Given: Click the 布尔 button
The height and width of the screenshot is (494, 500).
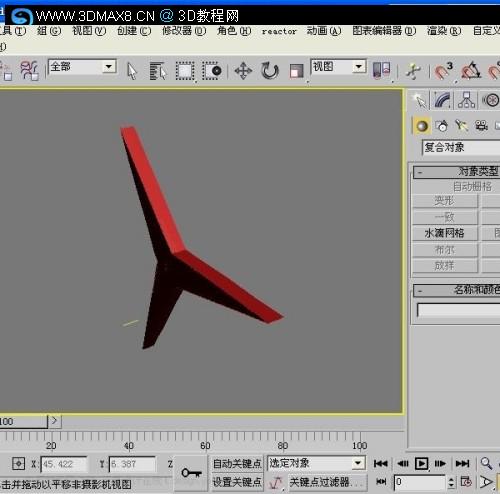Looking at the screenshot, I should coord(445,250).
